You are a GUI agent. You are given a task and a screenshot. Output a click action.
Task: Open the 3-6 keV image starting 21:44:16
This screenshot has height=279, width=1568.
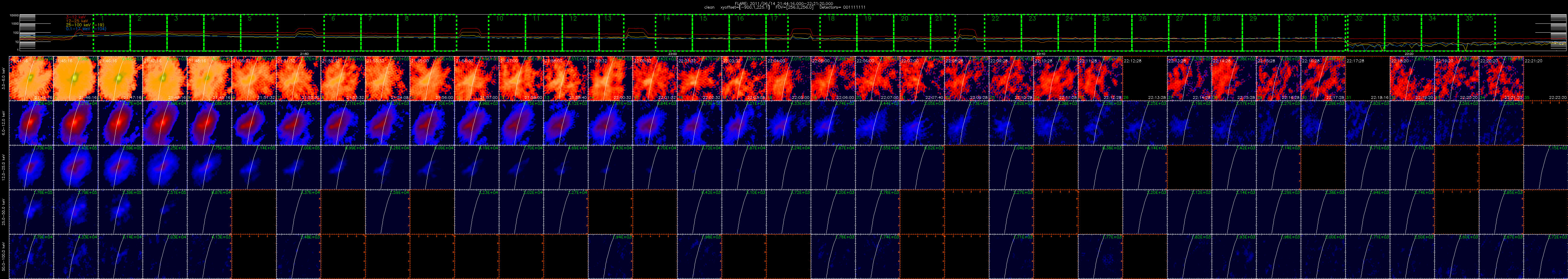[31, 78]
